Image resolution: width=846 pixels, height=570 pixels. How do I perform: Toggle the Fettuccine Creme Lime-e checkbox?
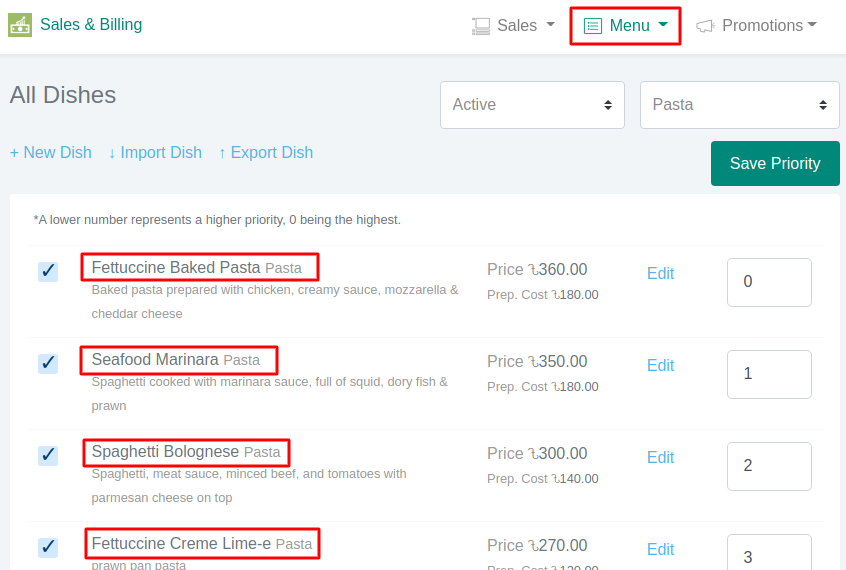pos(48,547)
